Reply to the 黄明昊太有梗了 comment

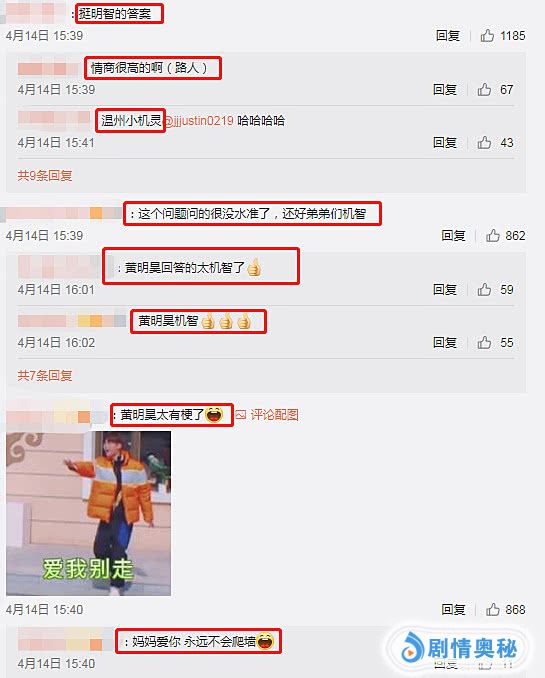453,609
